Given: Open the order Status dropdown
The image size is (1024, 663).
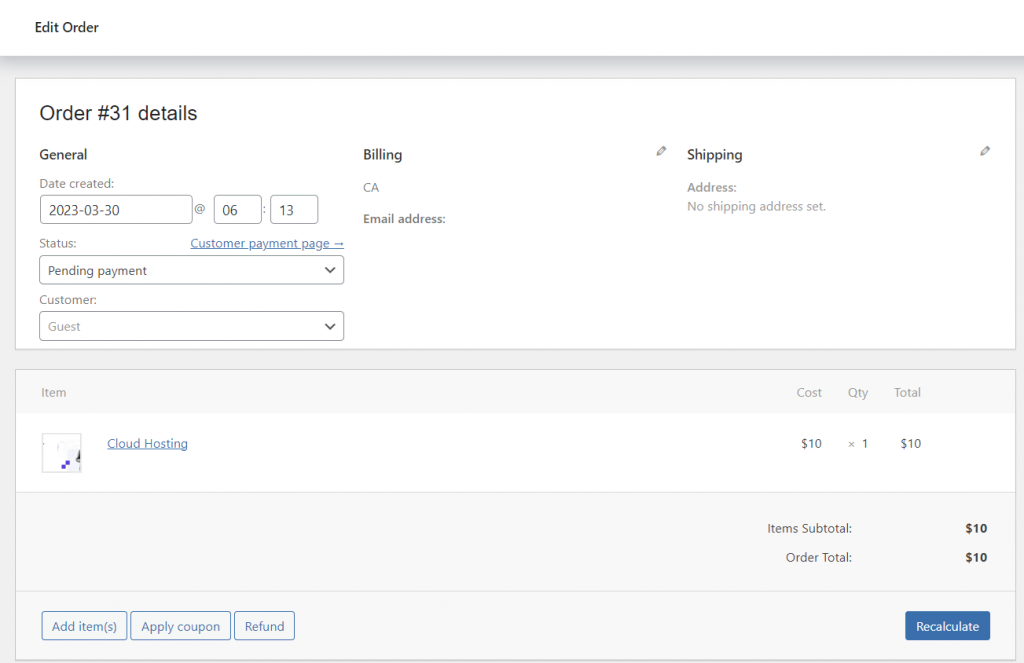Looking at the screenshot, I should (x=191, y=270).
